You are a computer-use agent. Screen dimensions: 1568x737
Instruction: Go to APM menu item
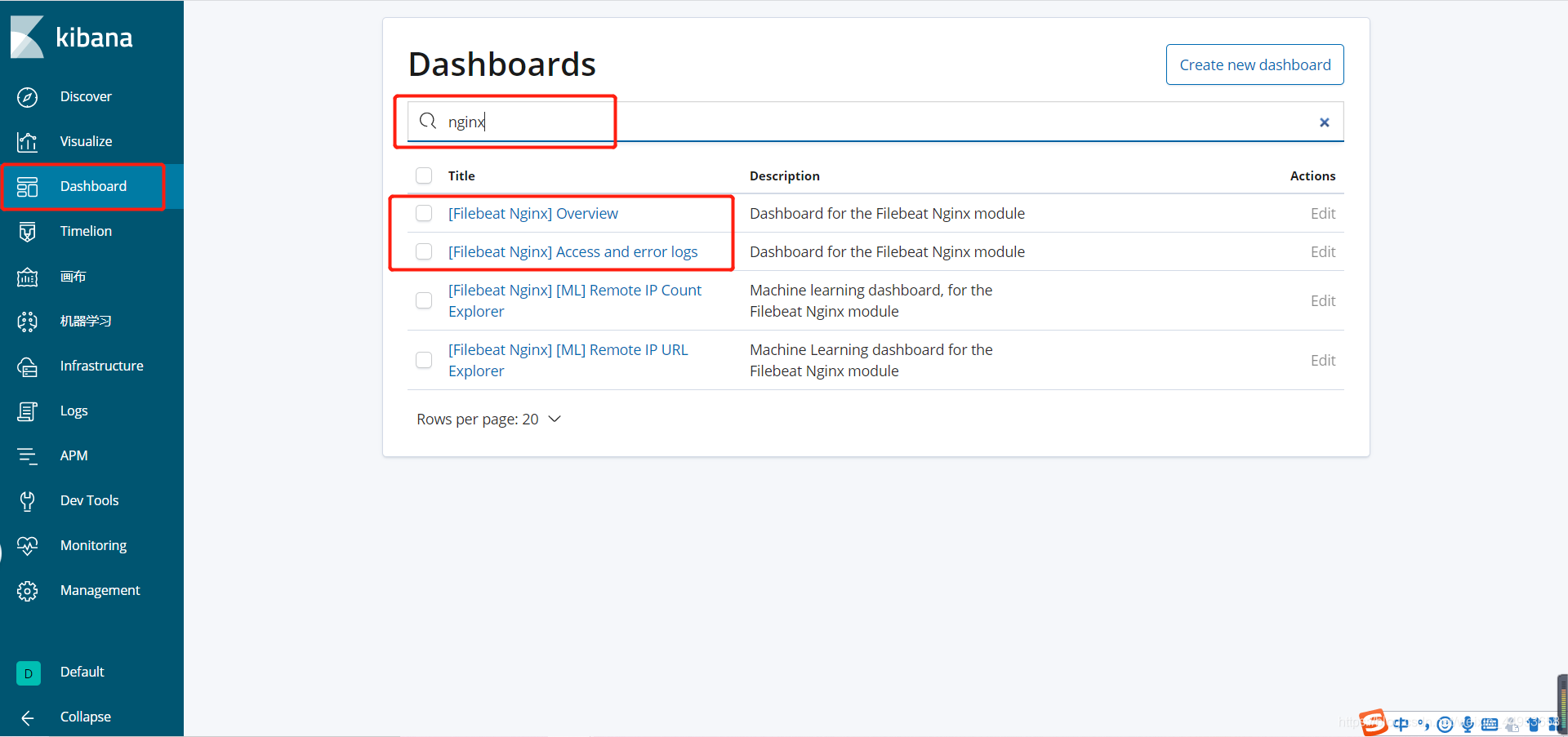[73, 455]
